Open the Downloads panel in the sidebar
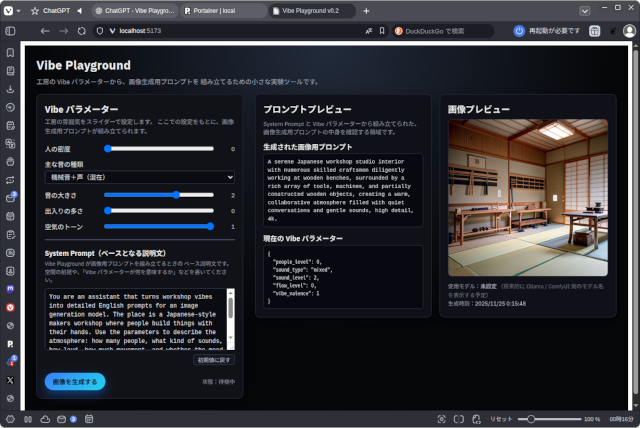This screenshot has height=428, width=640. click(10, 88)
